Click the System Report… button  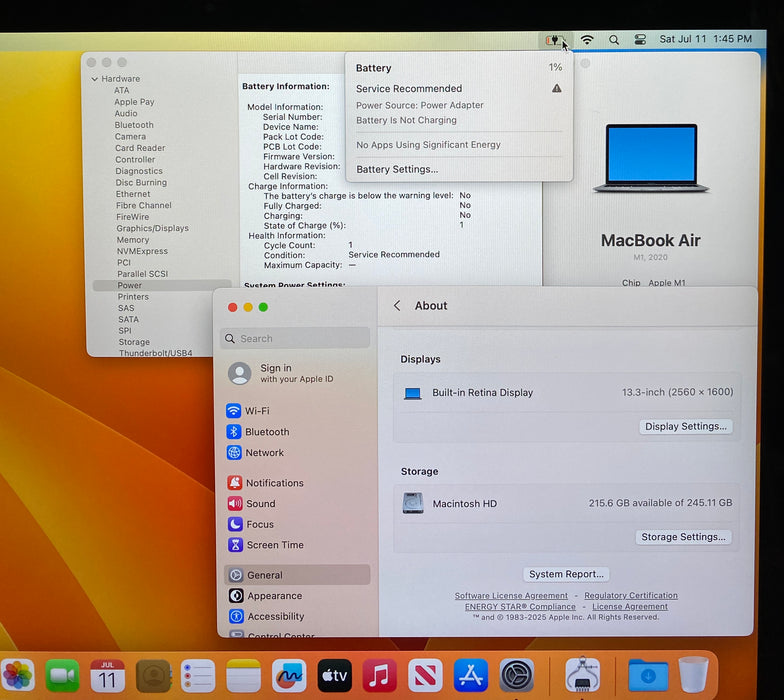pos(566,574)
